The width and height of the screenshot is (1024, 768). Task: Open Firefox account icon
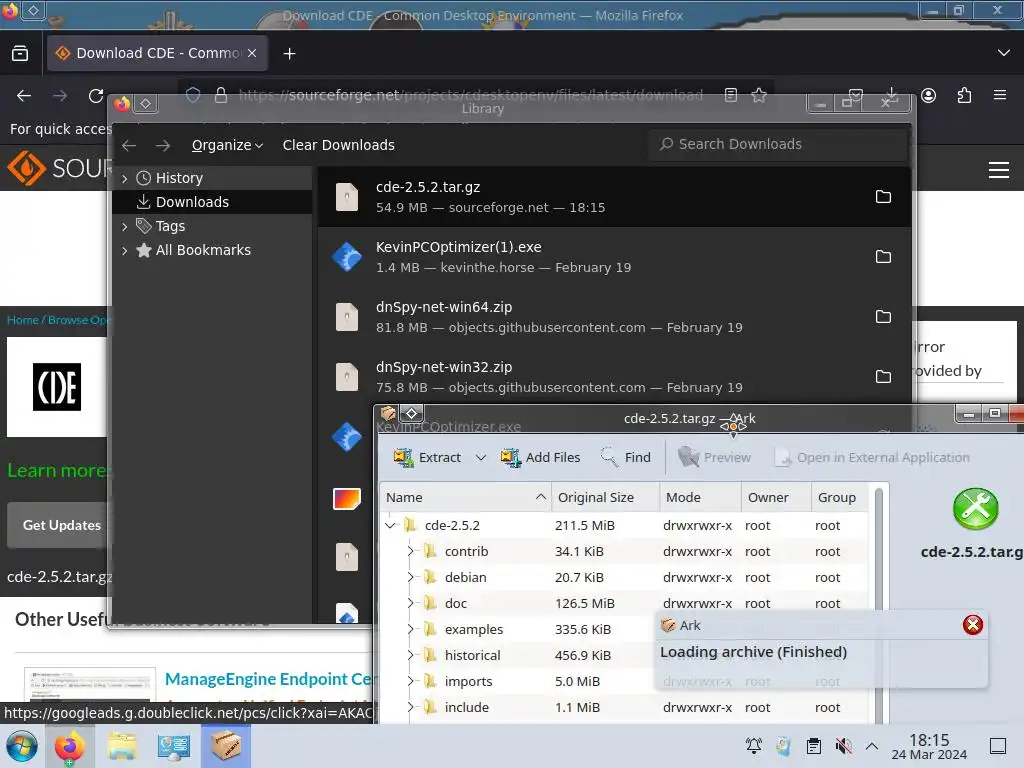[928, 95]
